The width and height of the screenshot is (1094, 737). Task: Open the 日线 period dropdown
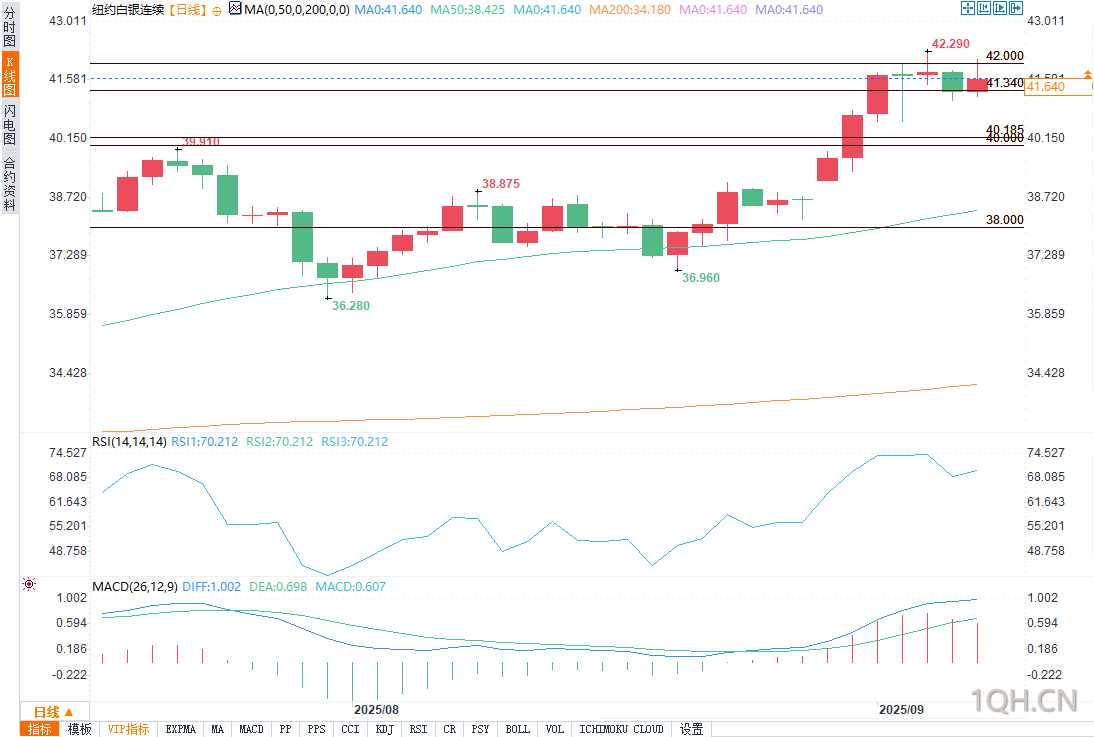pos(54,712)
